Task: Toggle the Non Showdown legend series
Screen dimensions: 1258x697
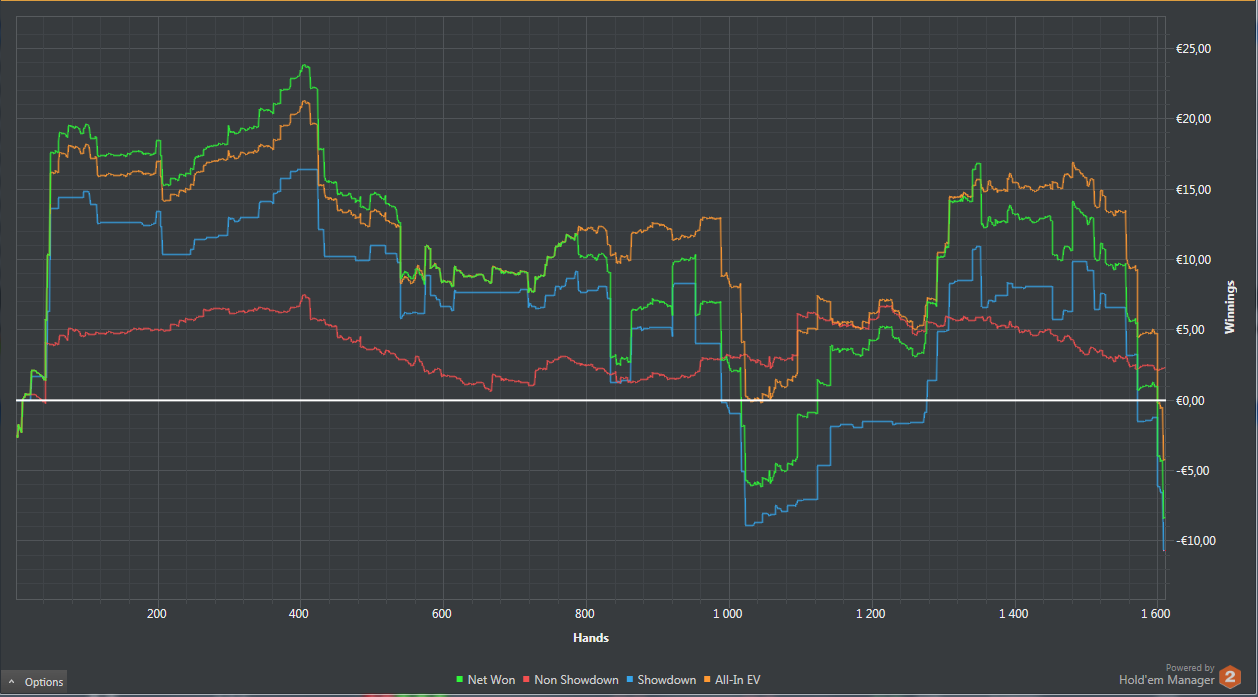Action: point(570,680)
